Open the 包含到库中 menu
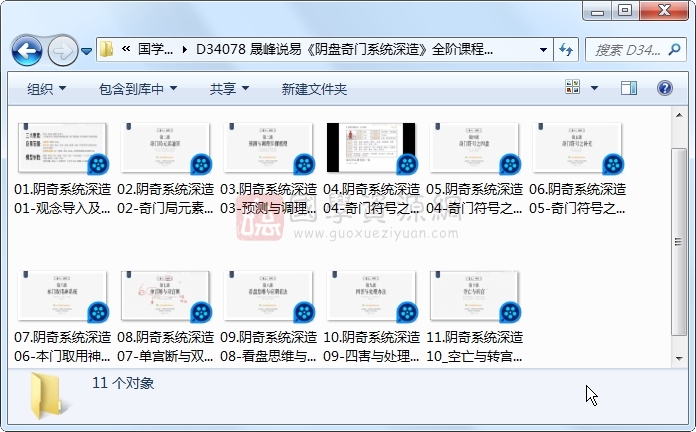Screen dimensions: 696x432 [138, 89]
